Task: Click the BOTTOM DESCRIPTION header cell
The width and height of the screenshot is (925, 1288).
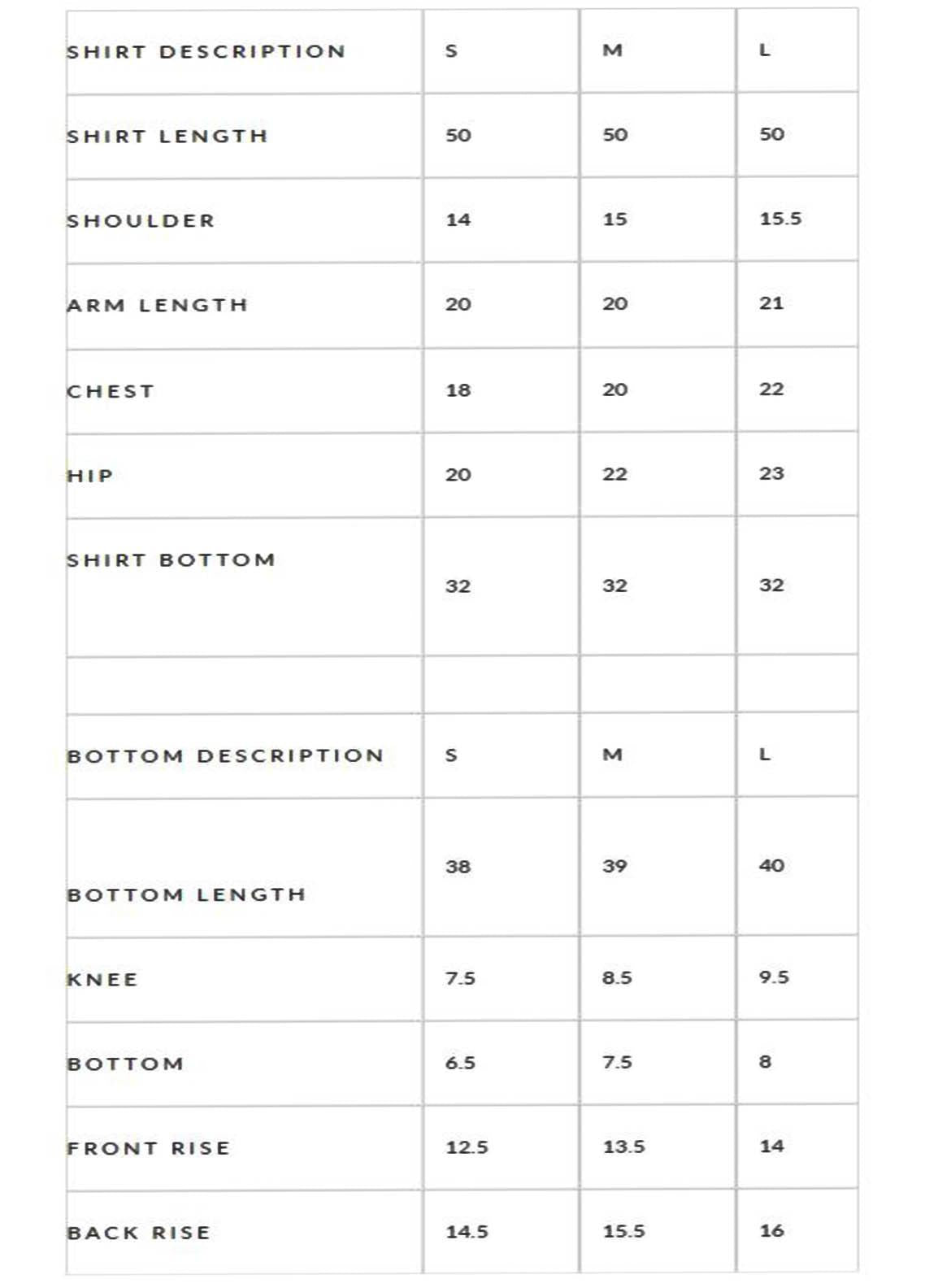Action: (225, 756)
